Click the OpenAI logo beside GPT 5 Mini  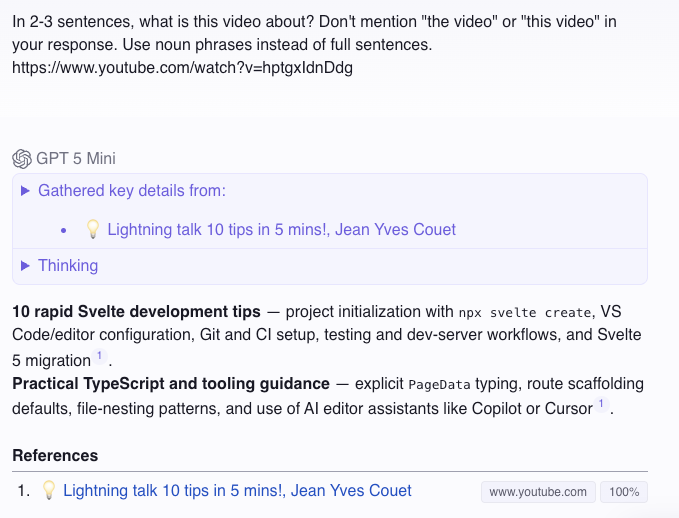(22, 158)
